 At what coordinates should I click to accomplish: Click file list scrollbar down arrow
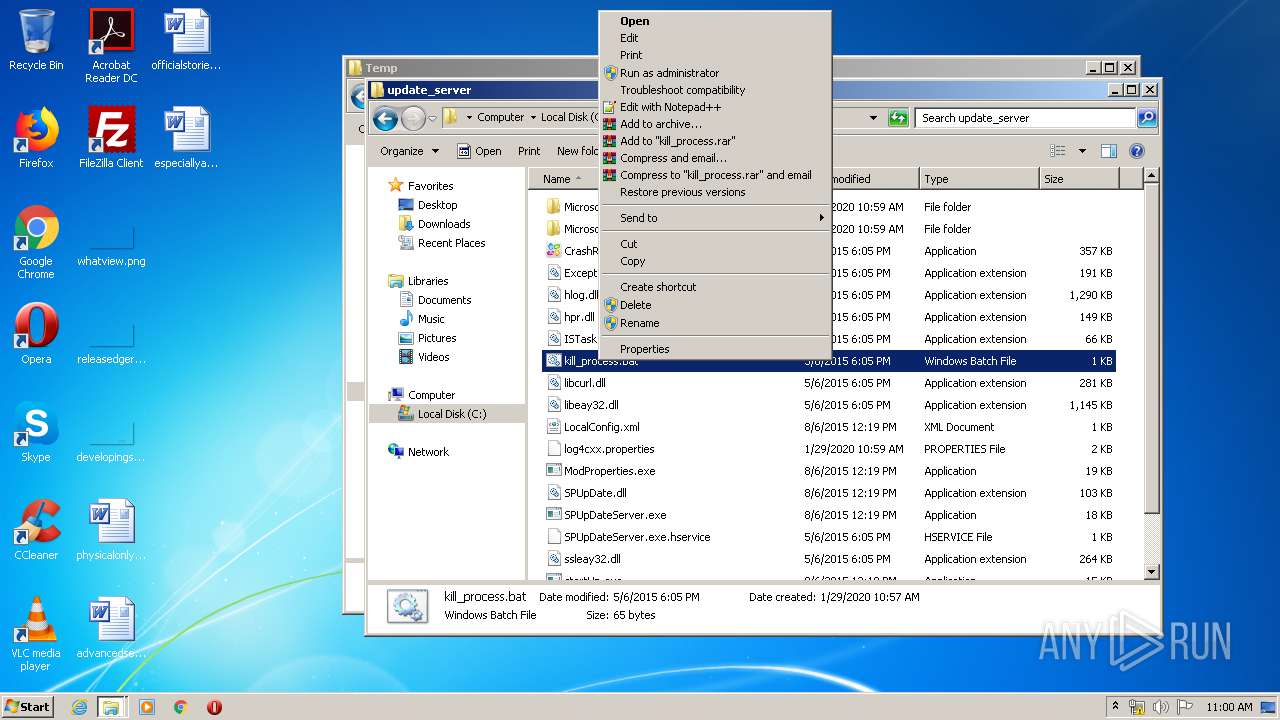click(x=1151, y=571)
